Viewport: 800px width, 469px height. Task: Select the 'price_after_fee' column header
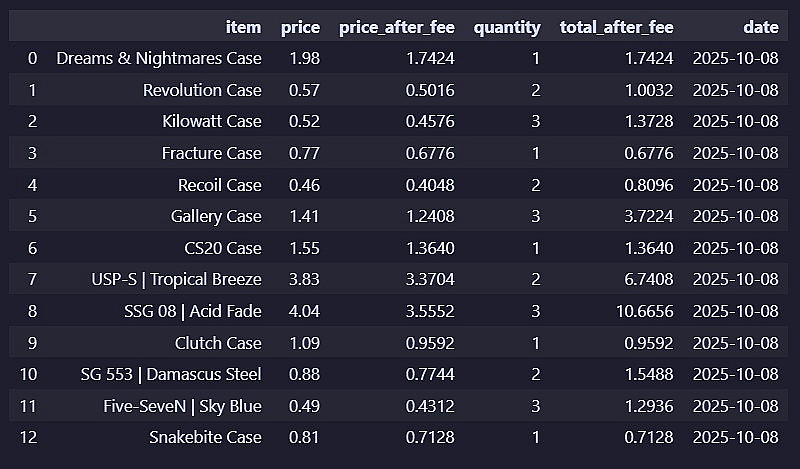click(397, 27)
